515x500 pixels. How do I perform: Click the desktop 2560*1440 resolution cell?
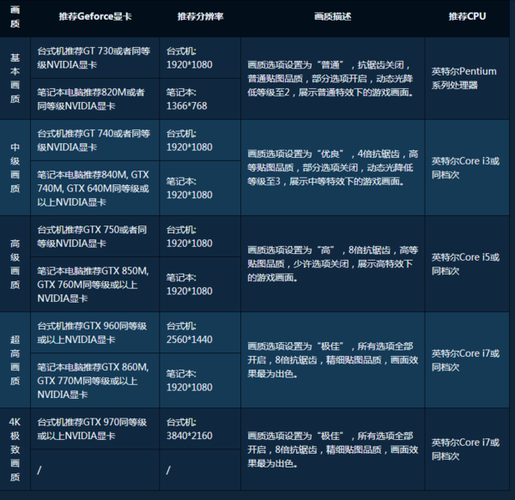point(200,333)
